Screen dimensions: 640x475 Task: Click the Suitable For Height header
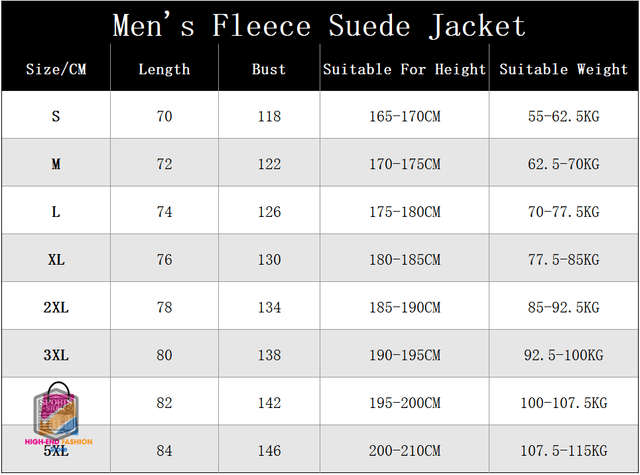click(404, 69)
